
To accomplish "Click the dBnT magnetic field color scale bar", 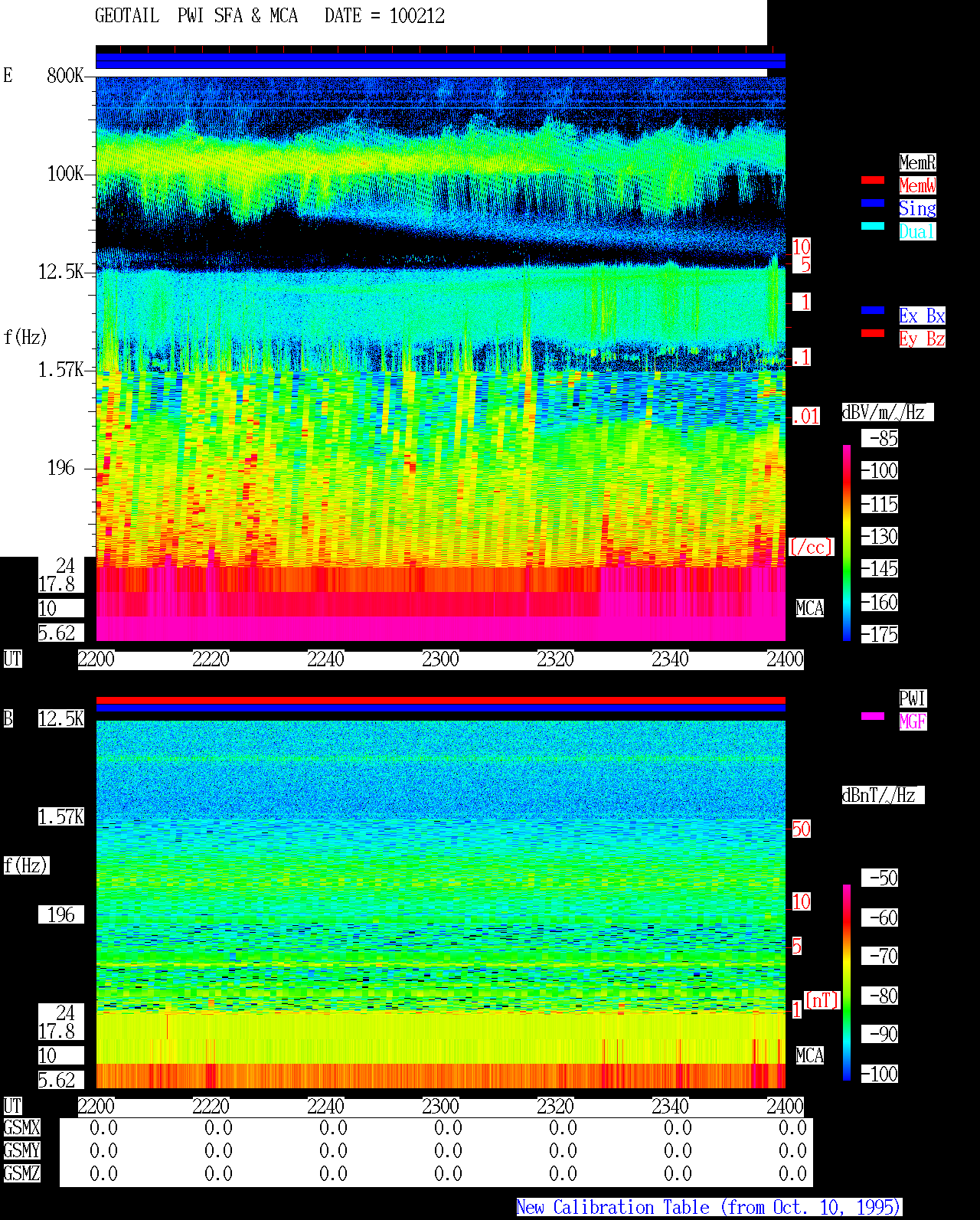I will [847, 983].
